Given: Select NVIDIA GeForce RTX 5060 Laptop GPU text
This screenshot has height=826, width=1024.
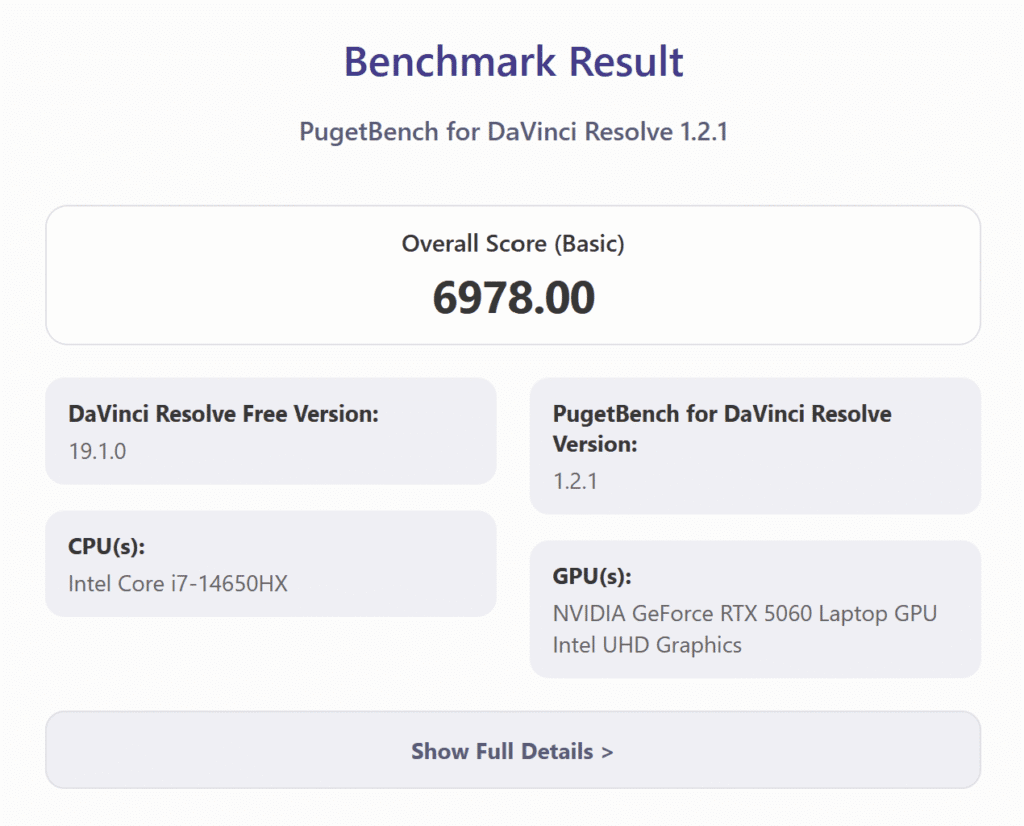Looking at the screenshot, I should [744, 613].
